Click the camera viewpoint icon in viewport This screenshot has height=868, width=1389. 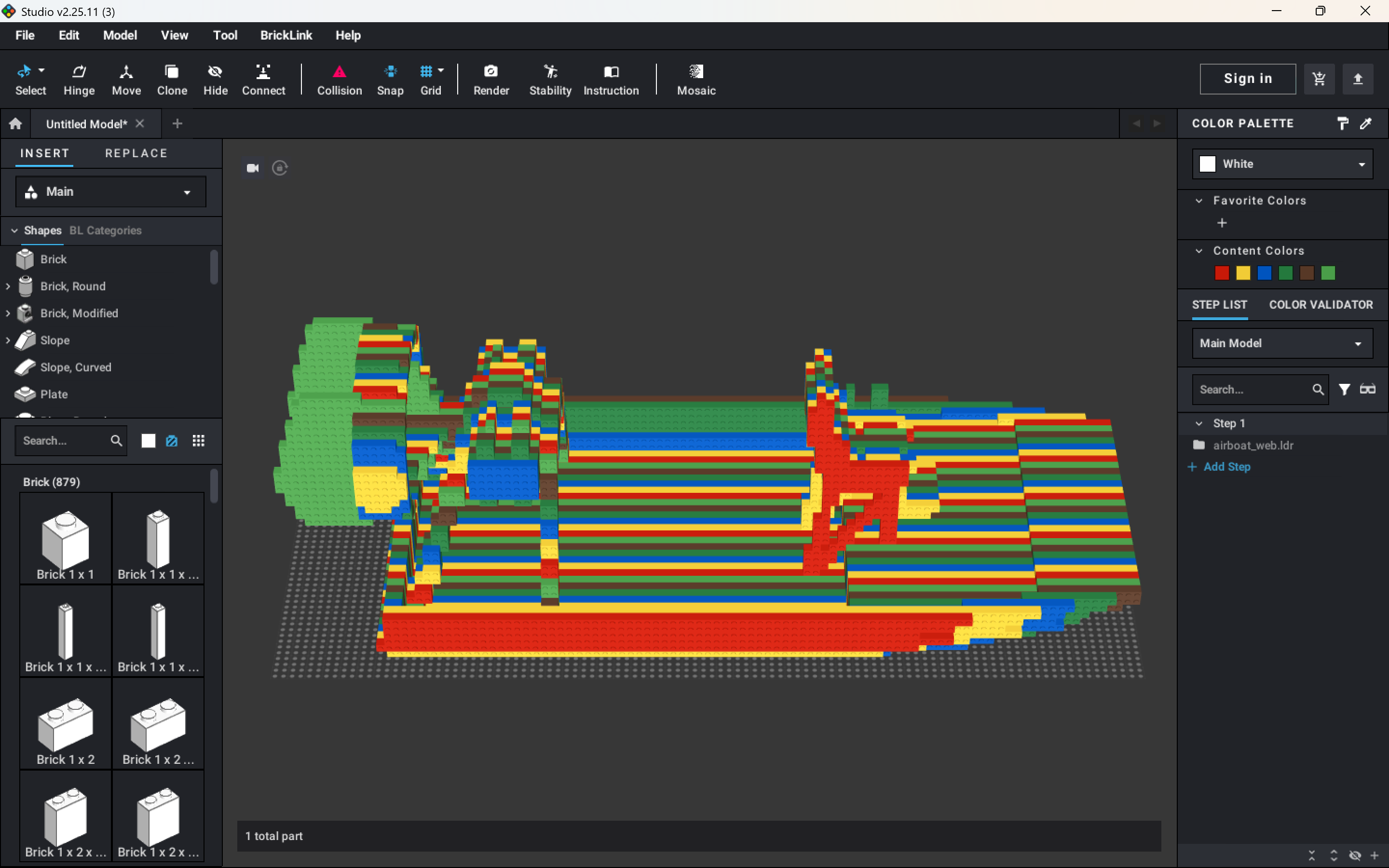[253, 168]
